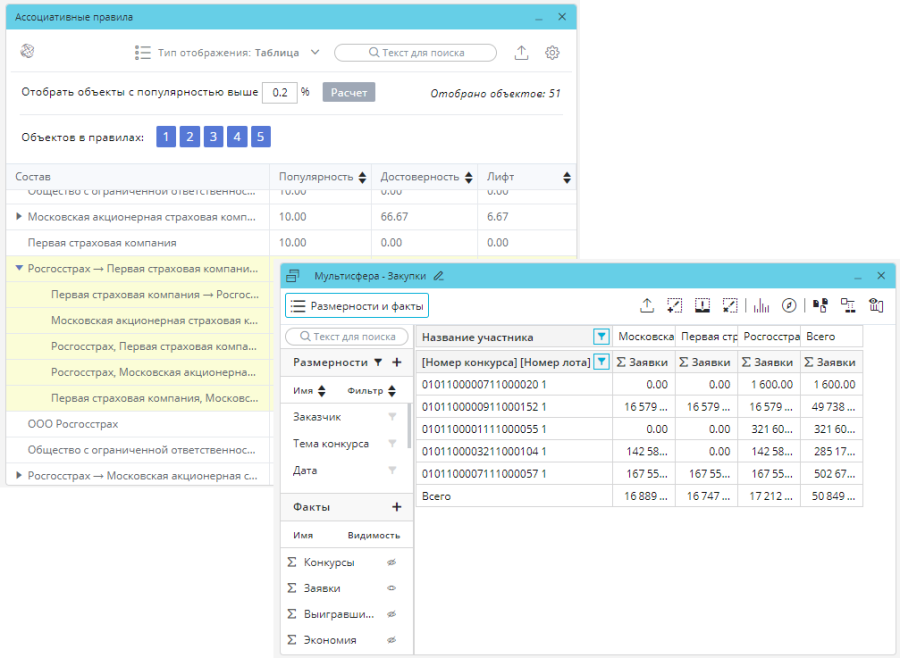Click the export icon in Мультисфера toolbar
The width and height of the screenshot is (900, 658).
pyautogui.click(x=647, y=306)
